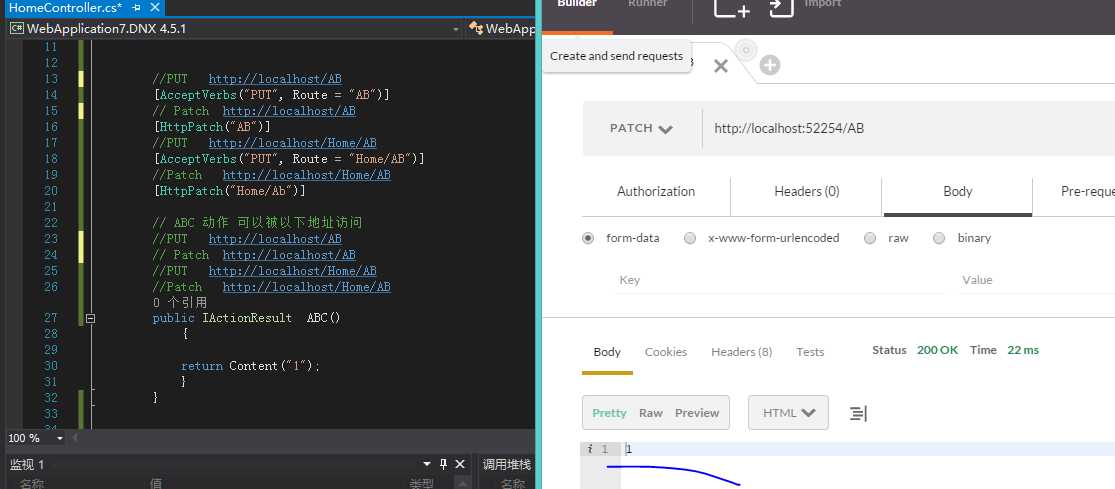The image size is (1115, 489).
Task: Click the info icon in response line gutter
Action: point(589,449)
